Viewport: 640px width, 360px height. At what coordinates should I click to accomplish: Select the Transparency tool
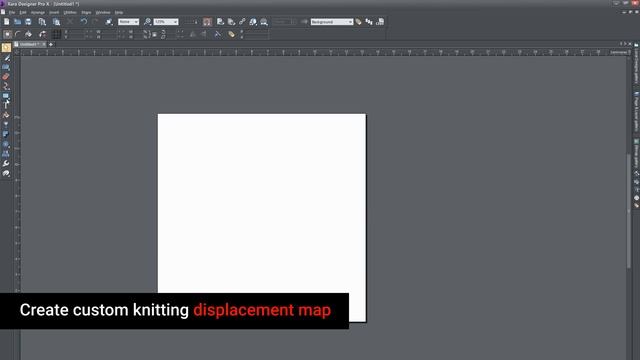pyautogui.click(x=6, y=125)
